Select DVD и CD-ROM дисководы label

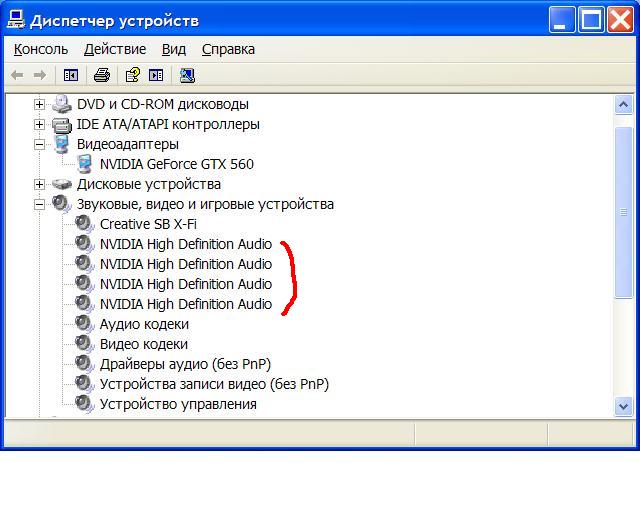tap(162, 104)
